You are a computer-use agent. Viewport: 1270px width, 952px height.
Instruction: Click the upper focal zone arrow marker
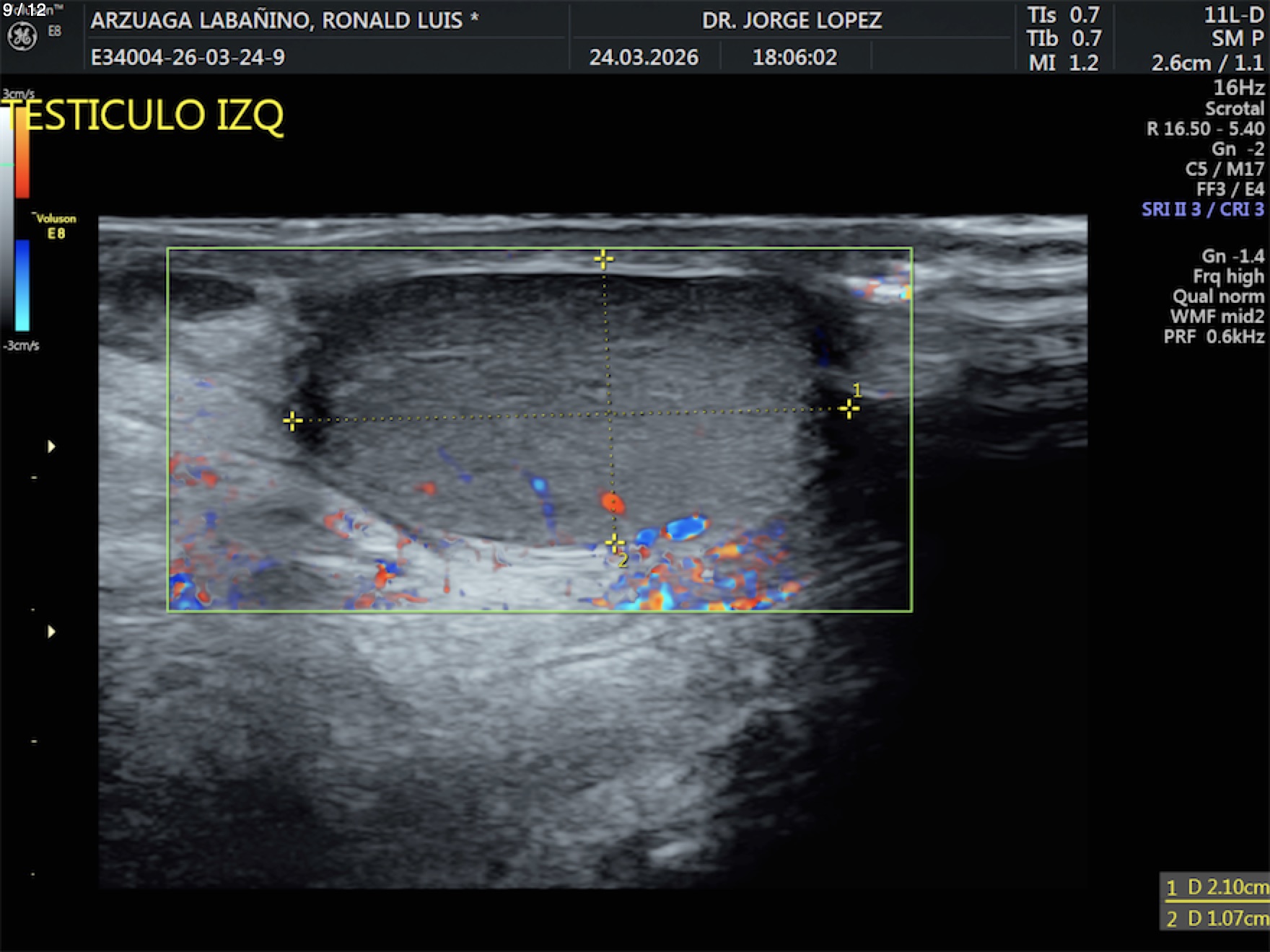pos(51,446)
